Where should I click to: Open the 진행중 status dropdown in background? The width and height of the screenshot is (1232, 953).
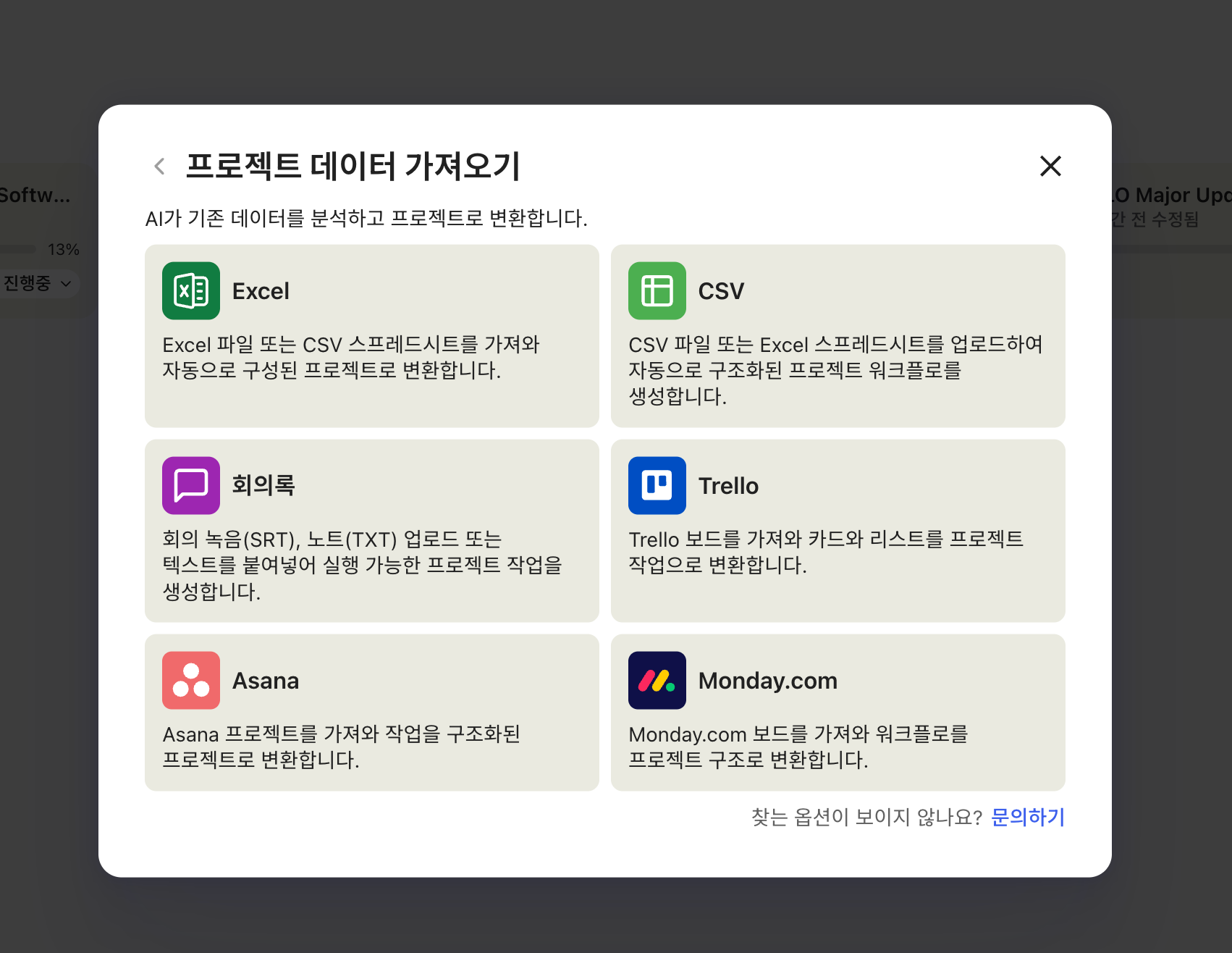point(38,283)
